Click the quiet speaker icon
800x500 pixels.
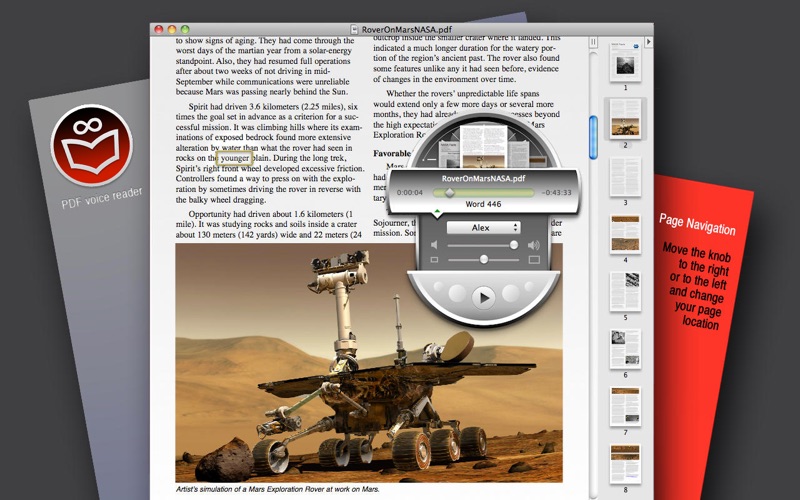coord(434,245)
